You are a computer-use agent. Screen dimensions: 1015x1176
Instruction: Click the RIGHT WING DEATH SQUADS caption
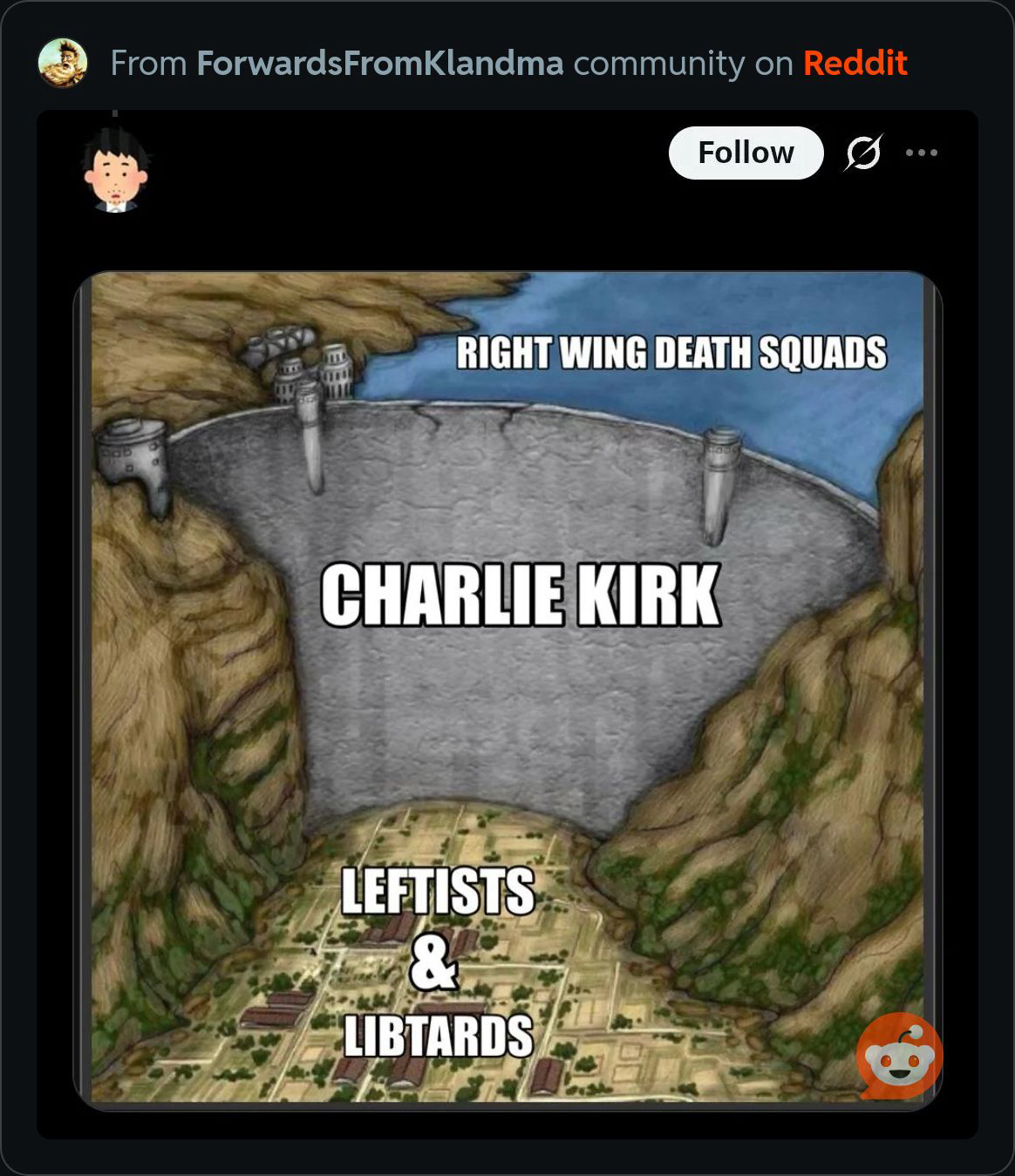tap(671, 352)
